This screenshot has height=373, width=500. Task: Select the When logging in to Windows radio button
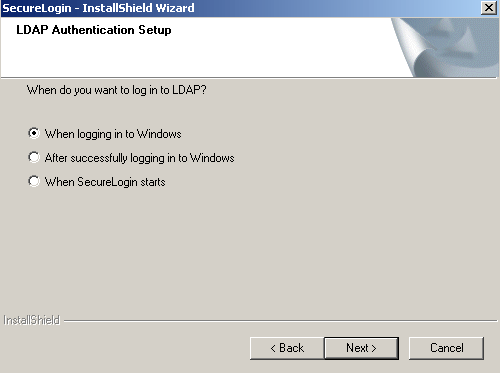coord(34,133)
